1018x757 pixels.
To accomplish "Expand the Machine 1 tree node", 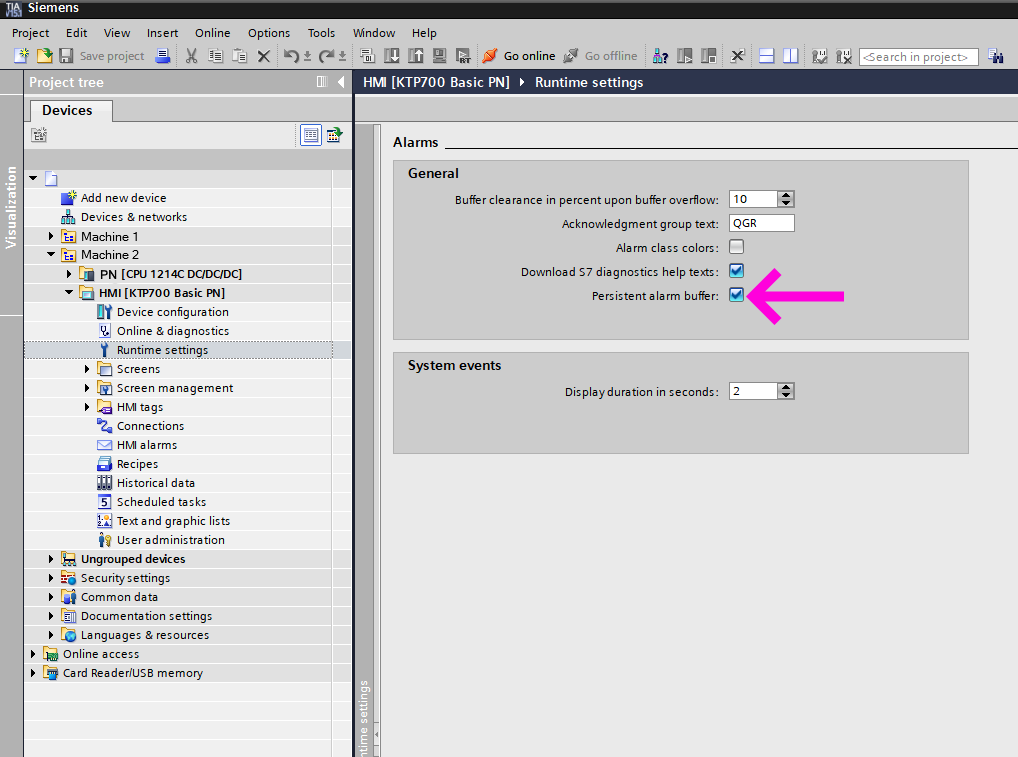I will pyautogui.click(x=52, y=237).
